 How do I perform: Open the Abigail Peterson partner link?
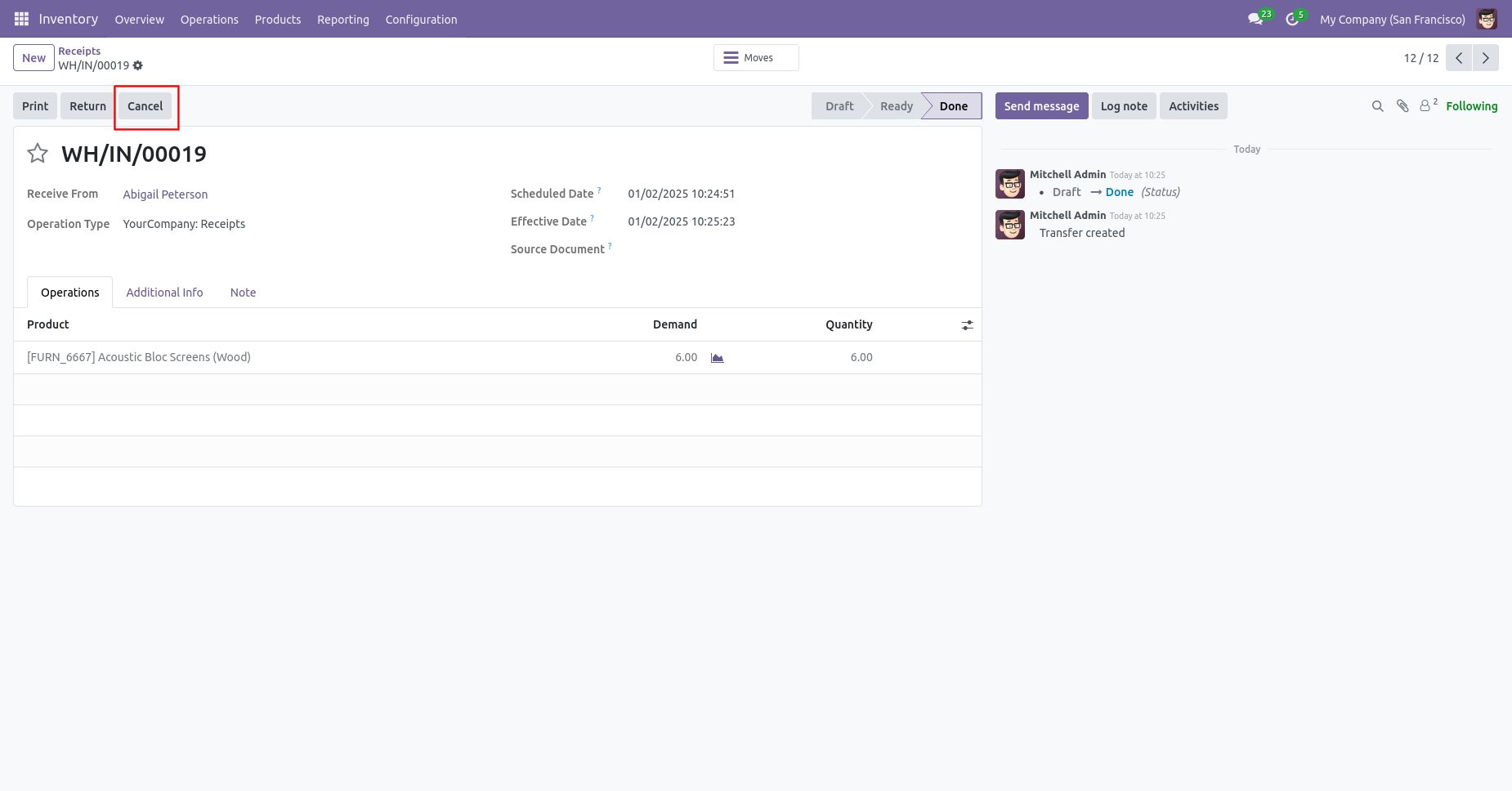pyautogui.click(x=165, y=194)
